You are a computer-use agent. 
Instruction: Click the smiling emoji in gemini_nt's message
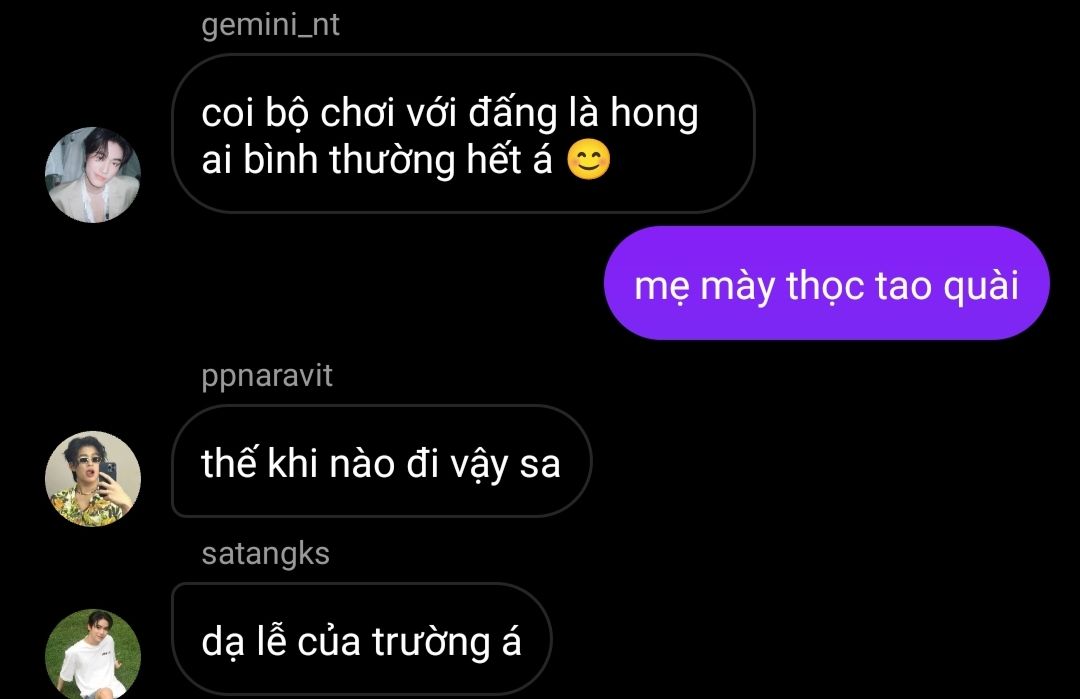(588, 160)
